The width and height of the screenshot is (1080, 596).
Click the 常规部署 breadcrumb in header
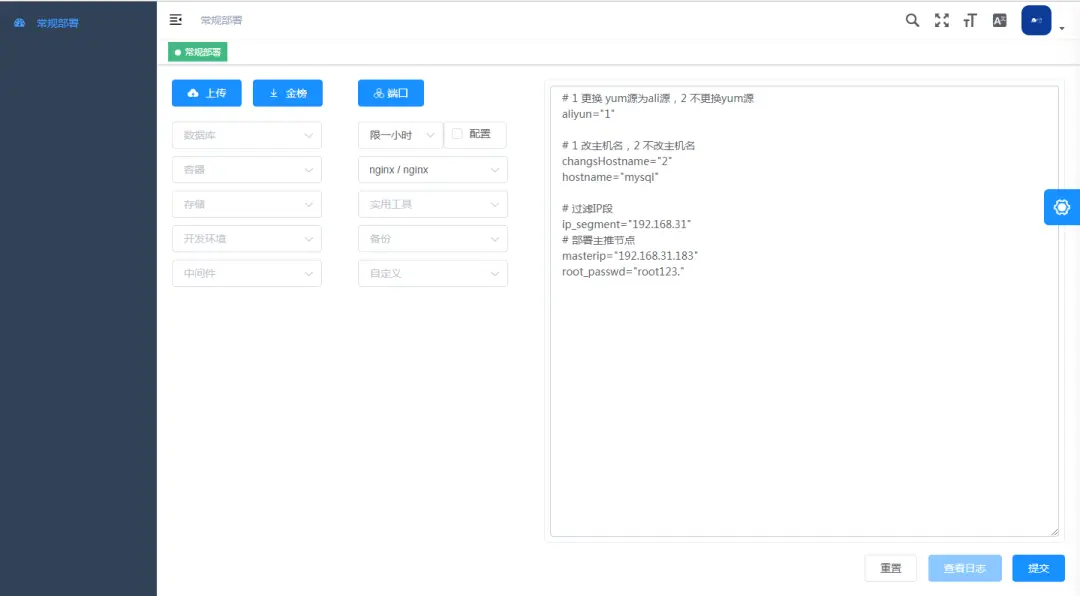click(x=221, y=21)
